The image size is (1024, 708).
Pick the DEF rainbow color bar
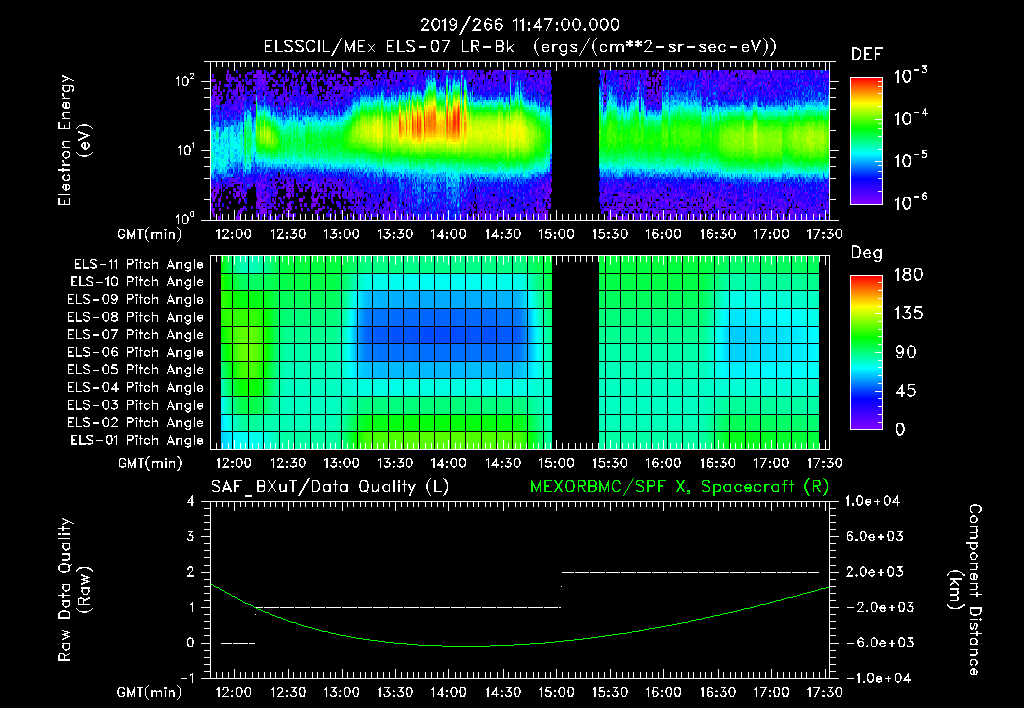click(x=866, y=141)
